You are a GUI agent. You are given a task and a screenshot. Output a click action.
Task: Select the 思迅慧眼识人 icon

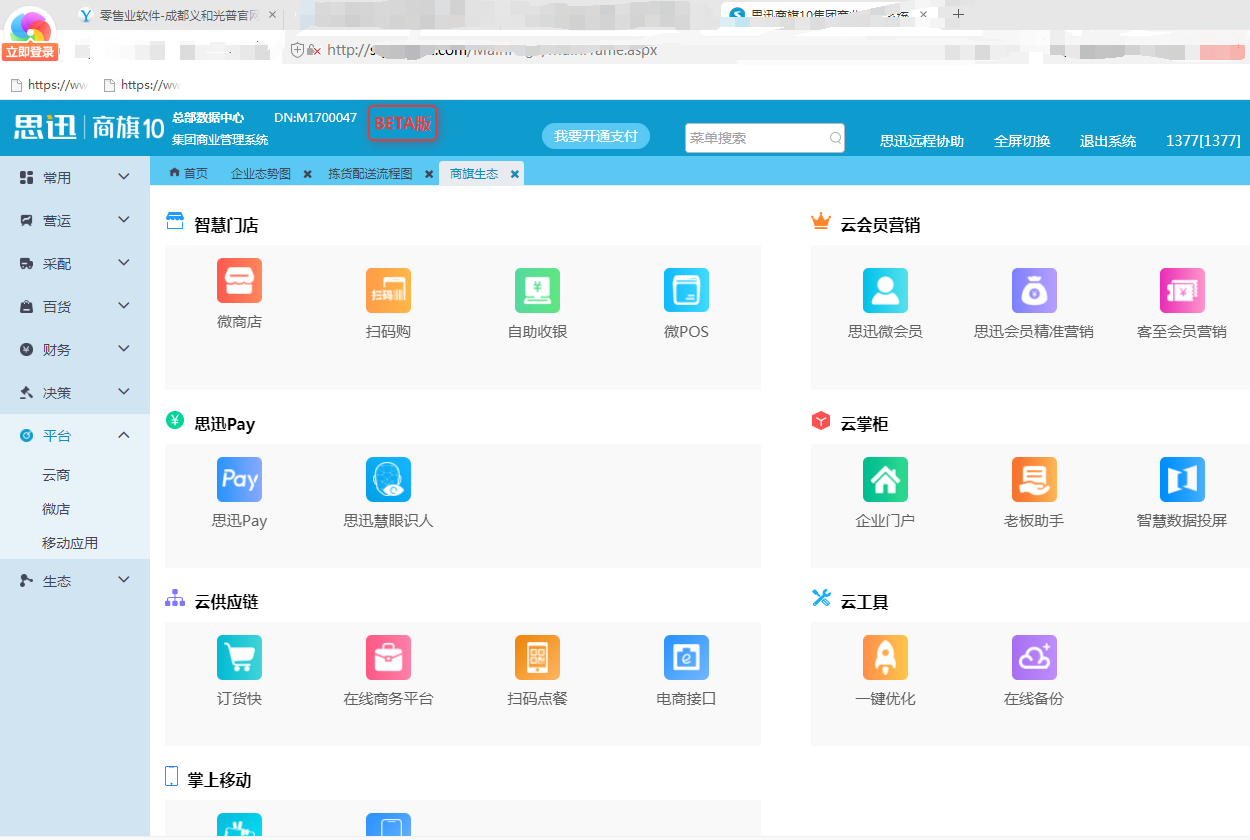tap(388, 479)
